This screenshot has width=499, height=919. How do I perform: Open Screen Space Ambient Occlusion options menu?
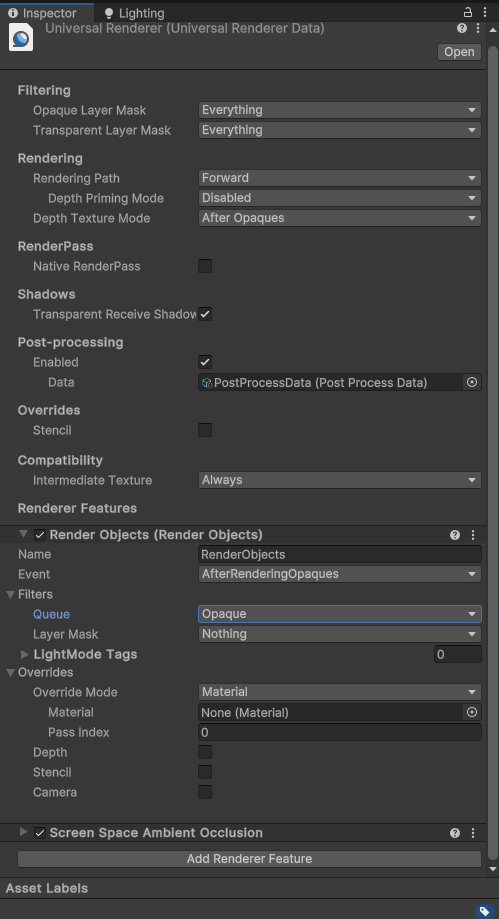pyautogui.click(x=473, y=833)
